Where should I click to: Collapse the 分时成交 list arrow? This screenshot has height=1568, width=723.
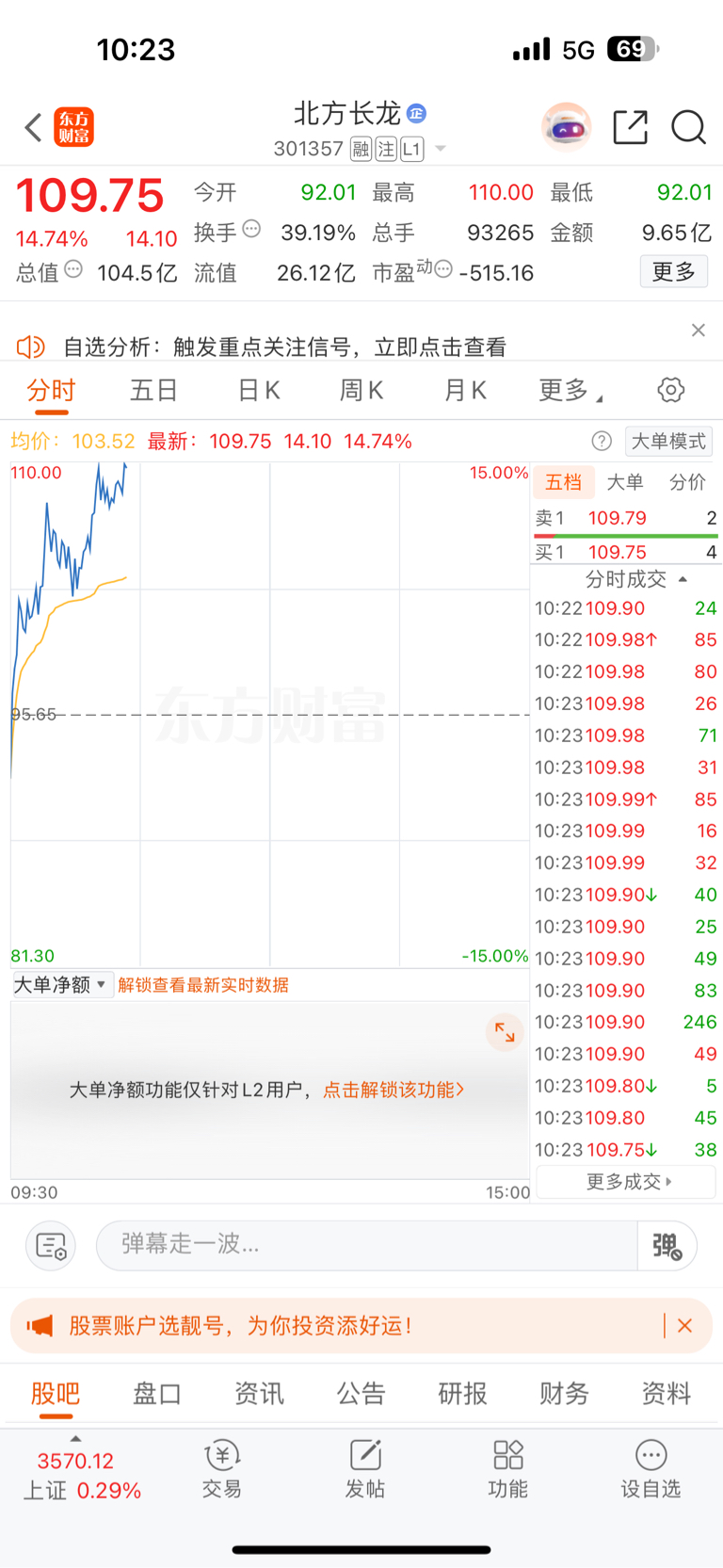683,579
